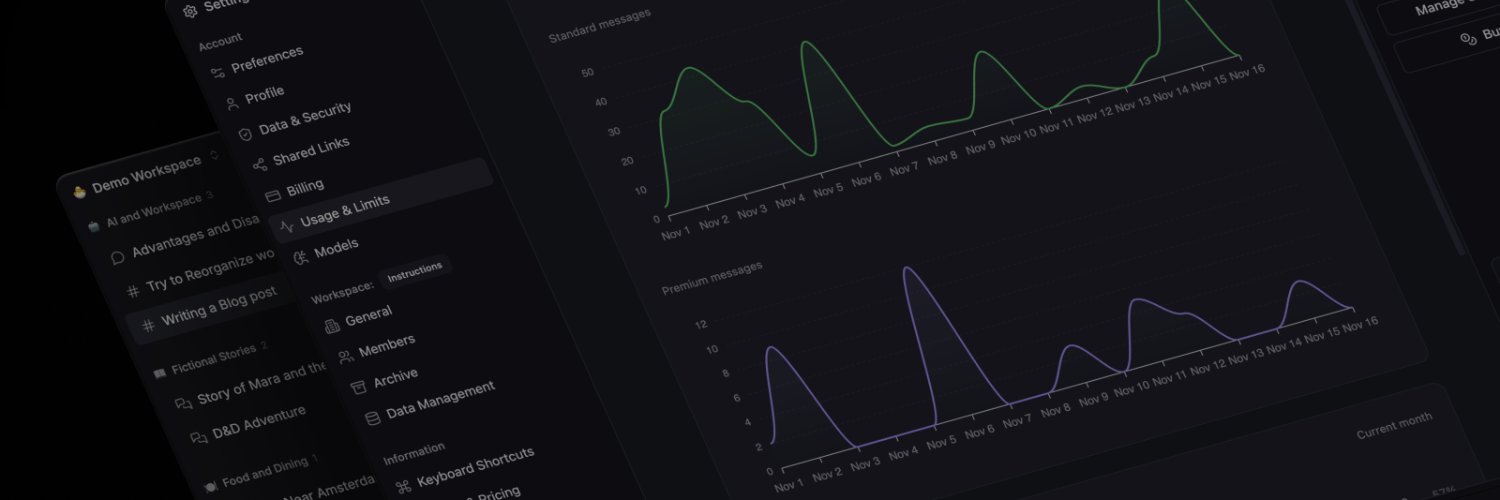Click the Standard messages chart title
1500x500 pixels.
[x=600, y=27]
